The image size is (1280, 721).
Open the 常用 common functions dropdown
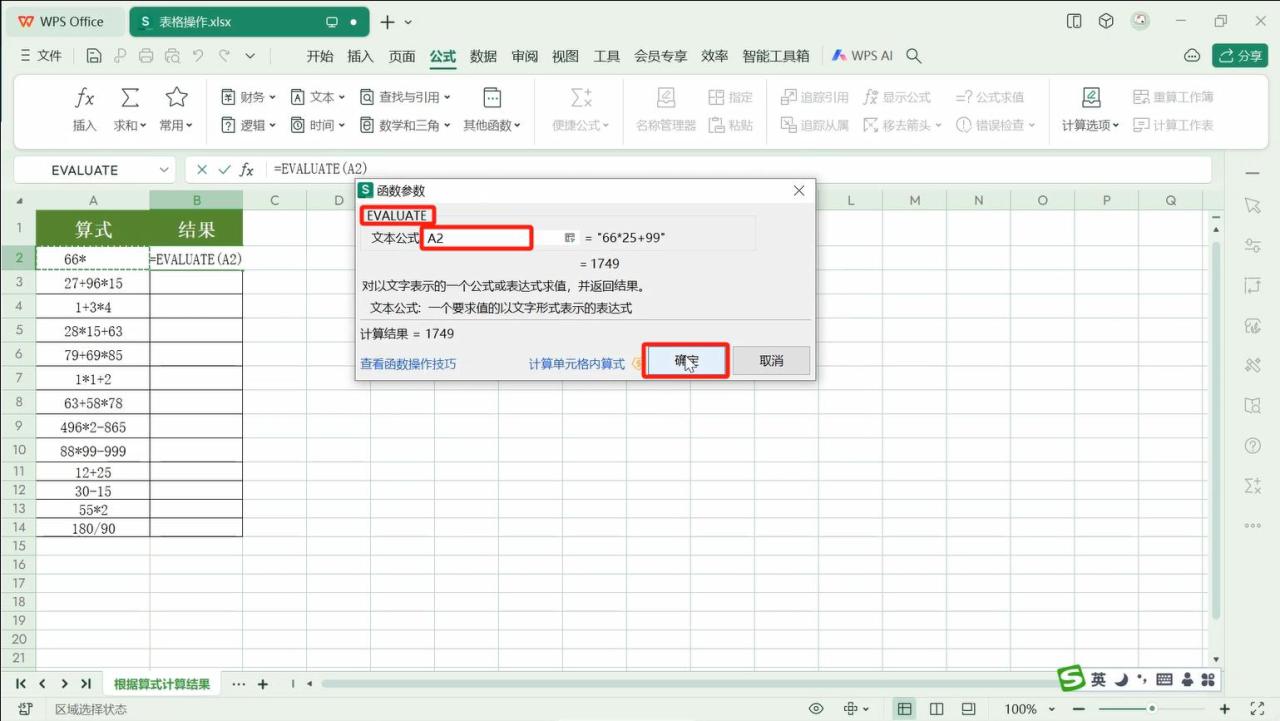click(x=176, y=108)
